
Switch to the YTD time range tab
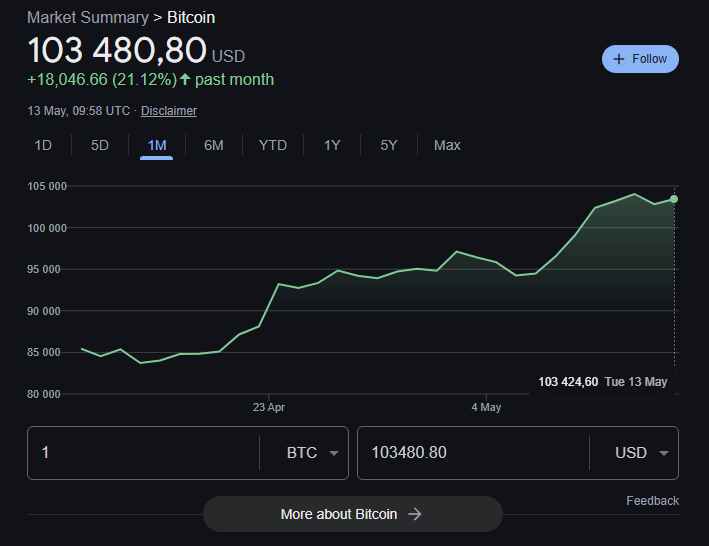click(273, 145)
